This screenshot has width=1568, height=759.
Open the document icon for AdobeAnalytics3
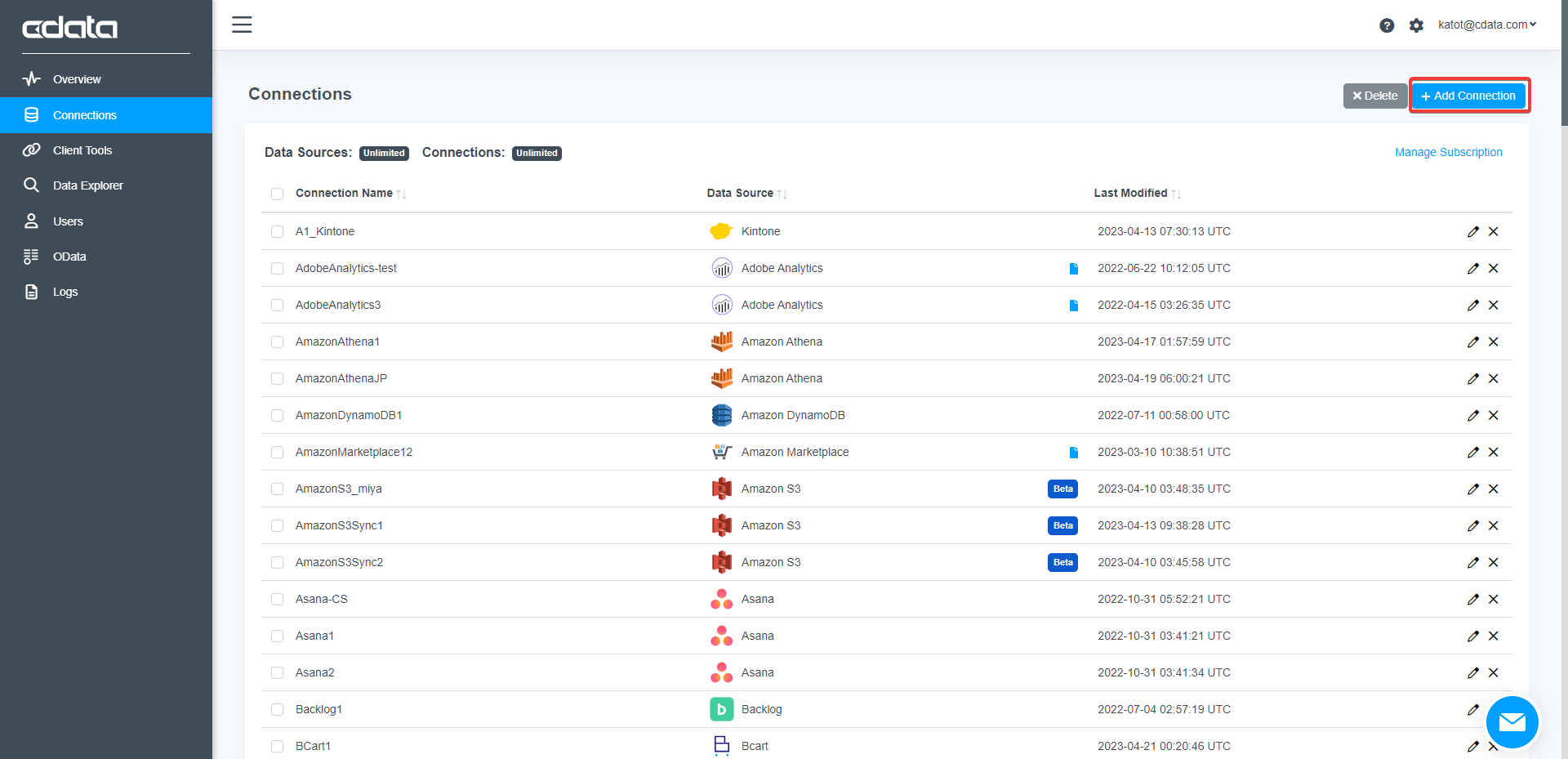pyautogui.click(x=1074, y=306)
